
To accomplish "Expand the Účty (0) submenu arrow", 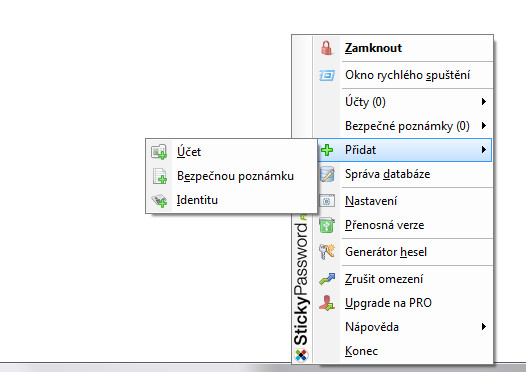I will pyautogui.click(x=484, y=102).
